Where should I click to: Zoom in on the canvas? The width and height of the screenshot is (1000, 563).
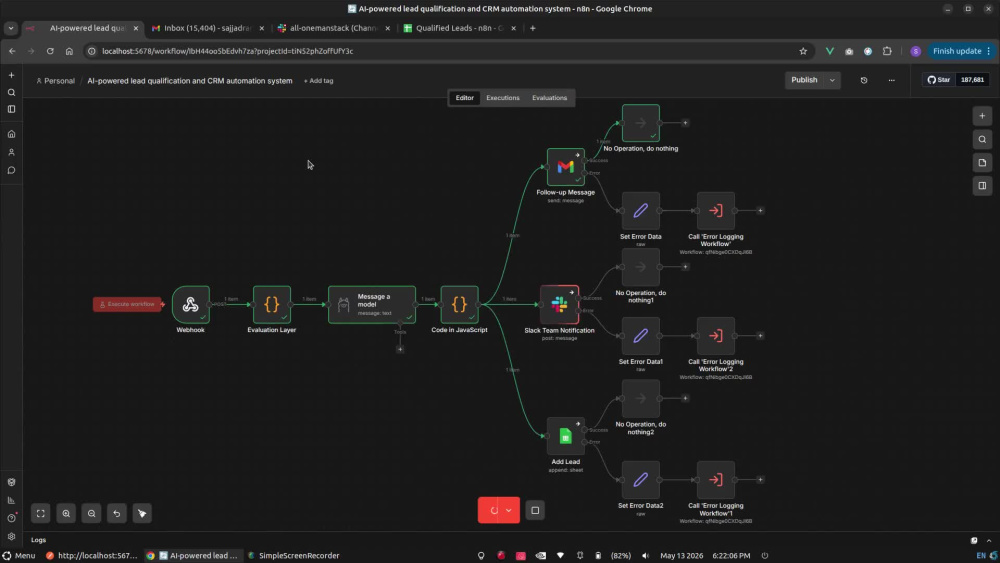[x=66, y=513]
